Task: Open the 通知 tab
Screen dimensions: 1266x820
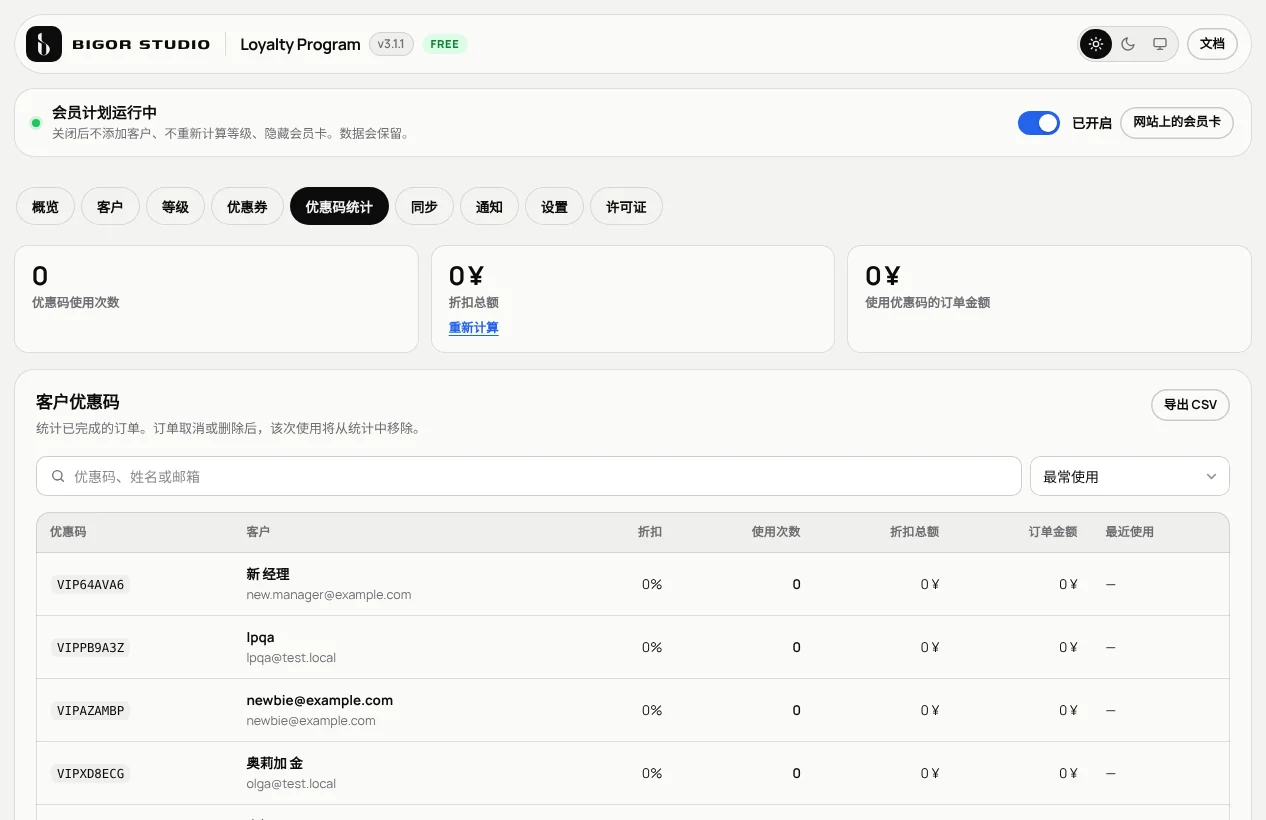Action: (x=489, y=207)
